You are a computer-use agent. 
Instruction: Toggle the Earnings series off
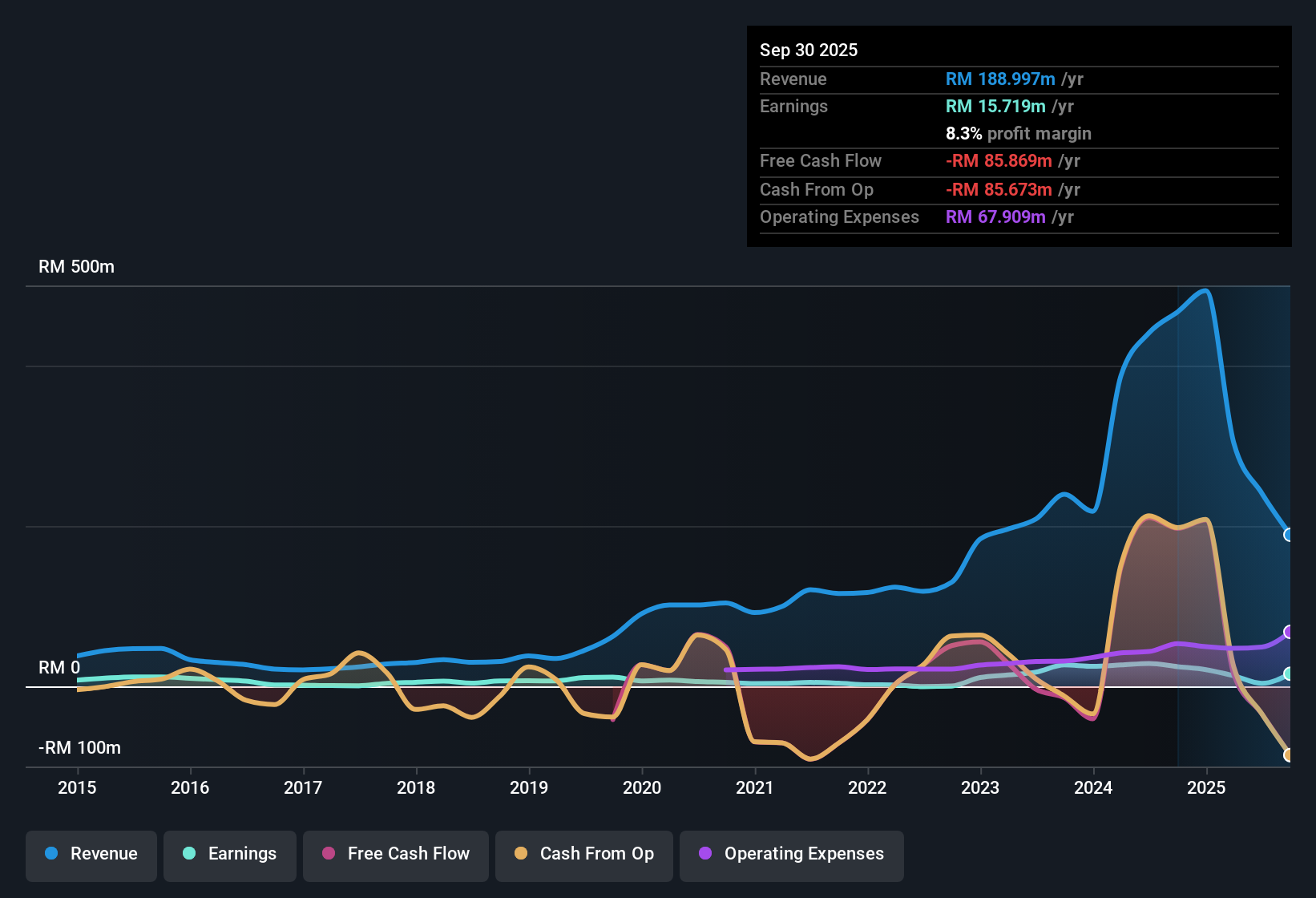[230, 854]
